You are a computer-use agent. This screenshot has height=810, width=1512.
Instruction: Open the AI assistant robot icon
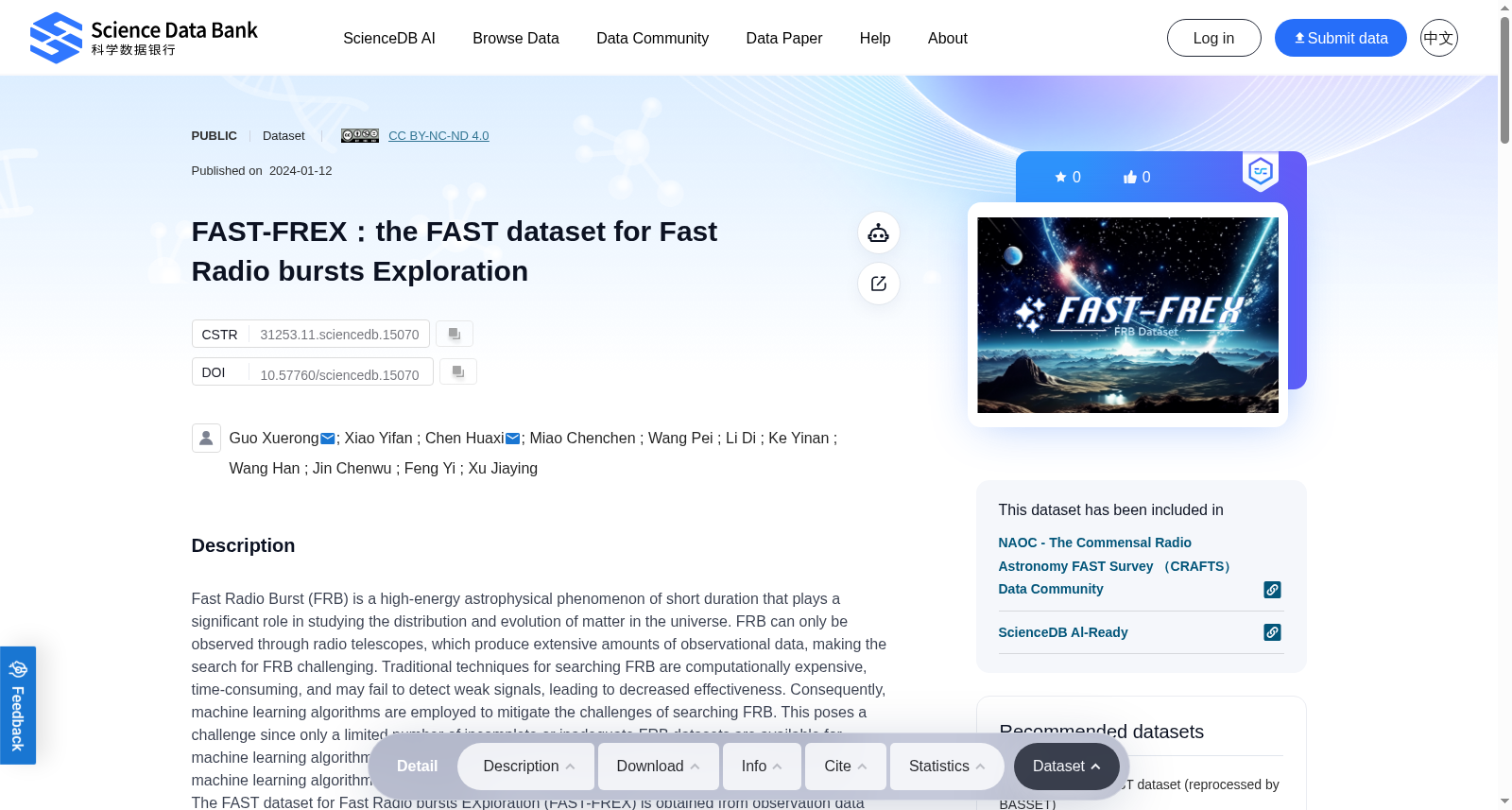(878, 233)
